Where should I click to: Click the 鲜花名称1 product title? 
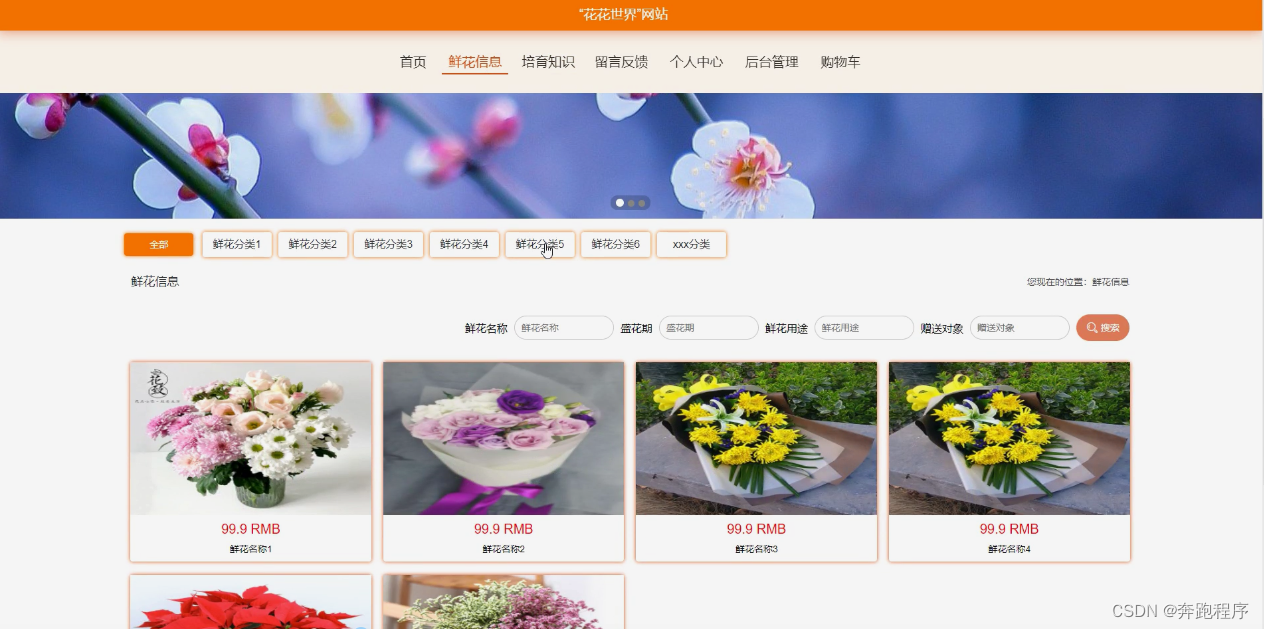(251, 549)
